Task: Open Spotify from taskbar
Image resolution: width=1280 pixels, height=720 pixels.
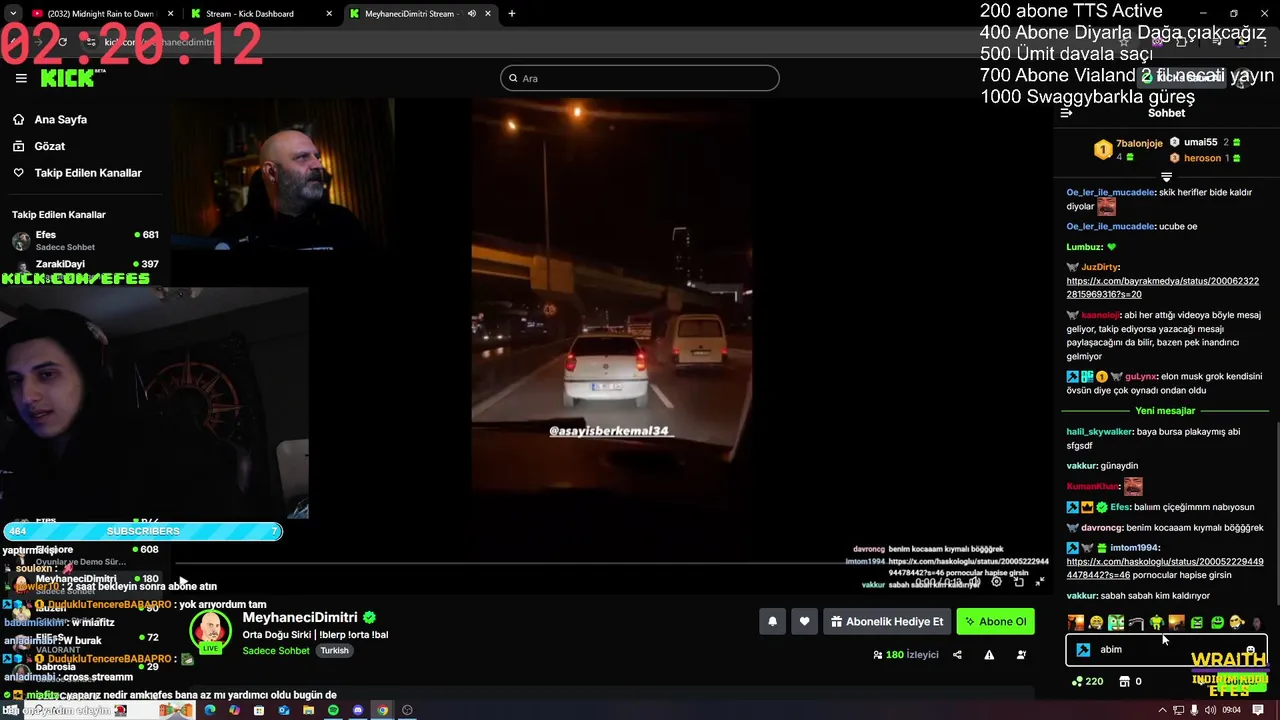Action: pyautogui.click(x=333, y=710)
